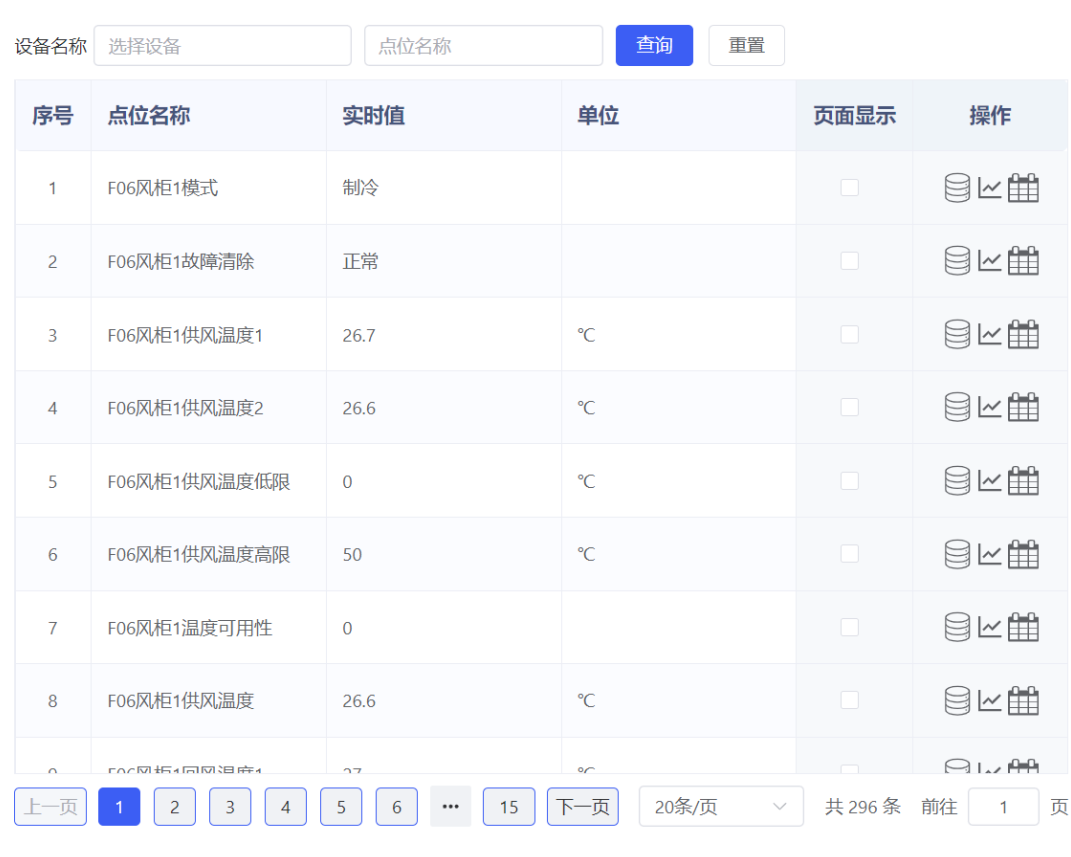1071x857 pixels.
Task: Click the 查询 search button
Action: point(654,46)
